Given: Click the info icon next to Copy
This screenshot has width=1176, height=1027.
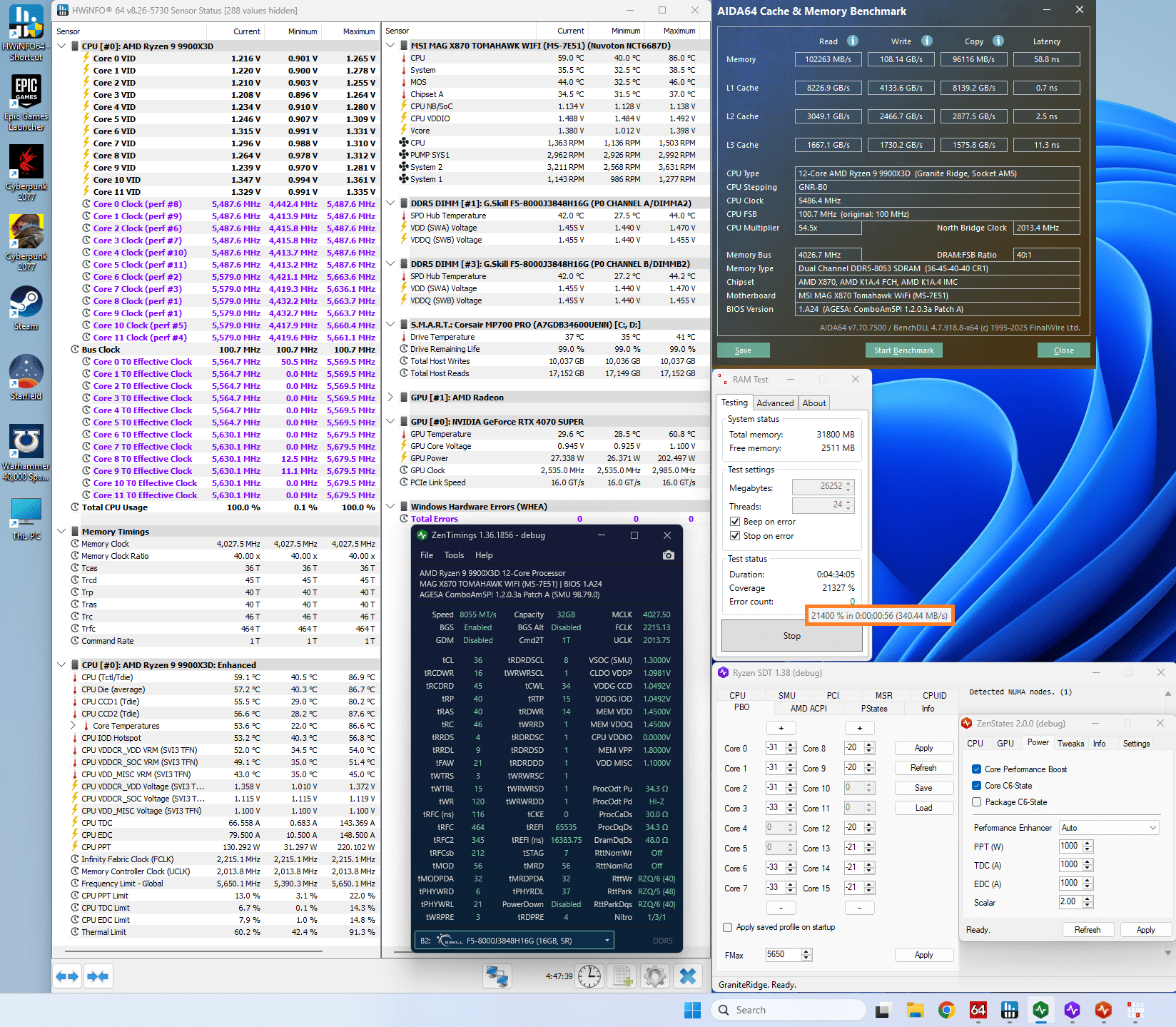Looking at the screenshot, I should point(998,41).
